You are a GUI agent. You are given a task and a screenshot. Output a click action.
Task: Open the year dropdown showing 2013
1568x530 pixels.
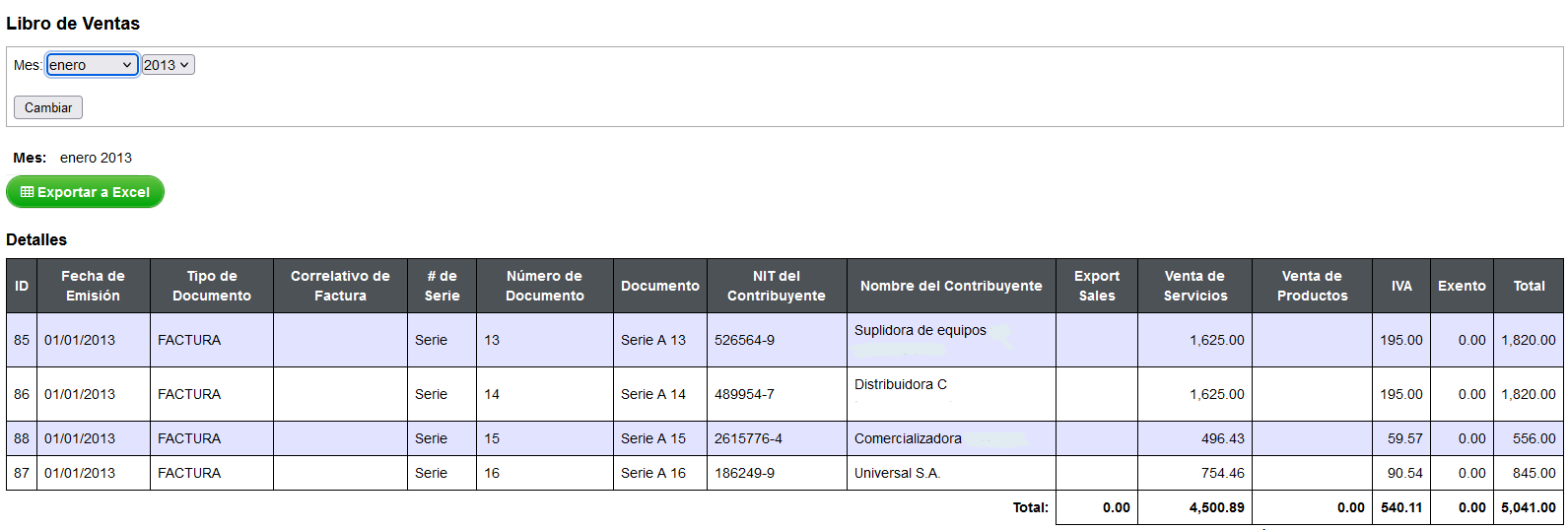point(169,65)
